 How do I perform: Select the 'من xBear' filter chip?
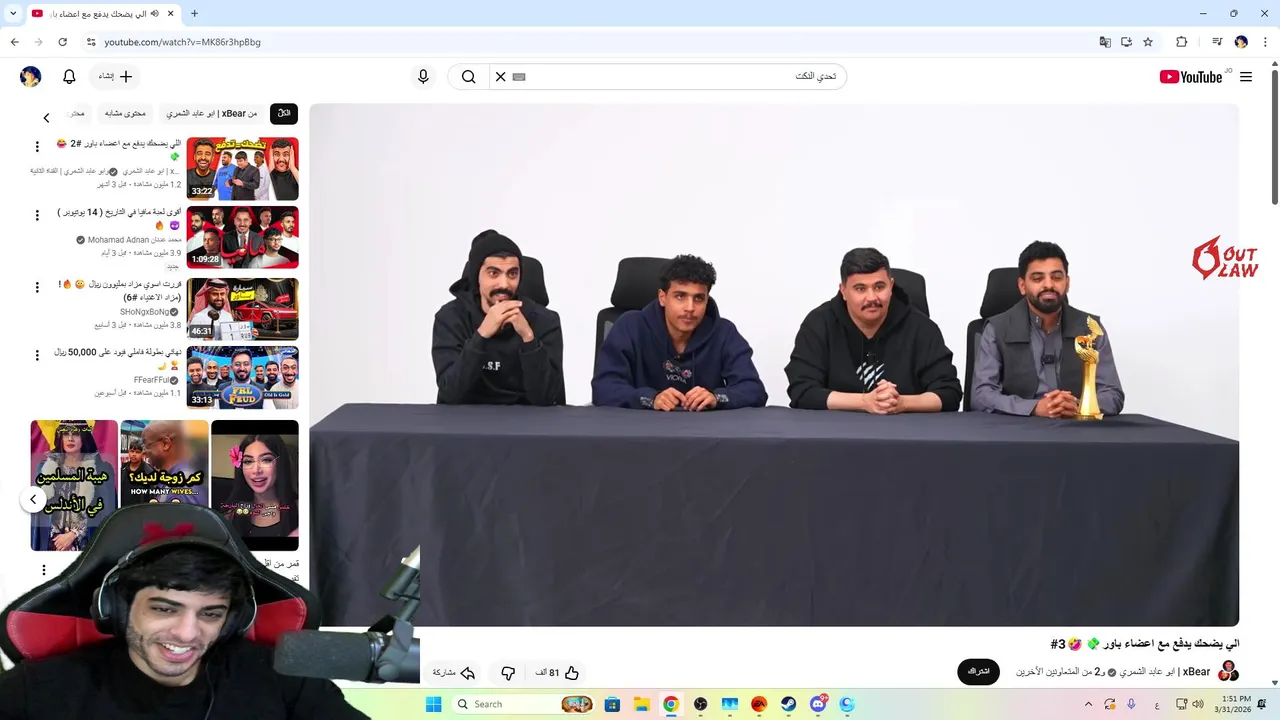click(x=212, y=114)
